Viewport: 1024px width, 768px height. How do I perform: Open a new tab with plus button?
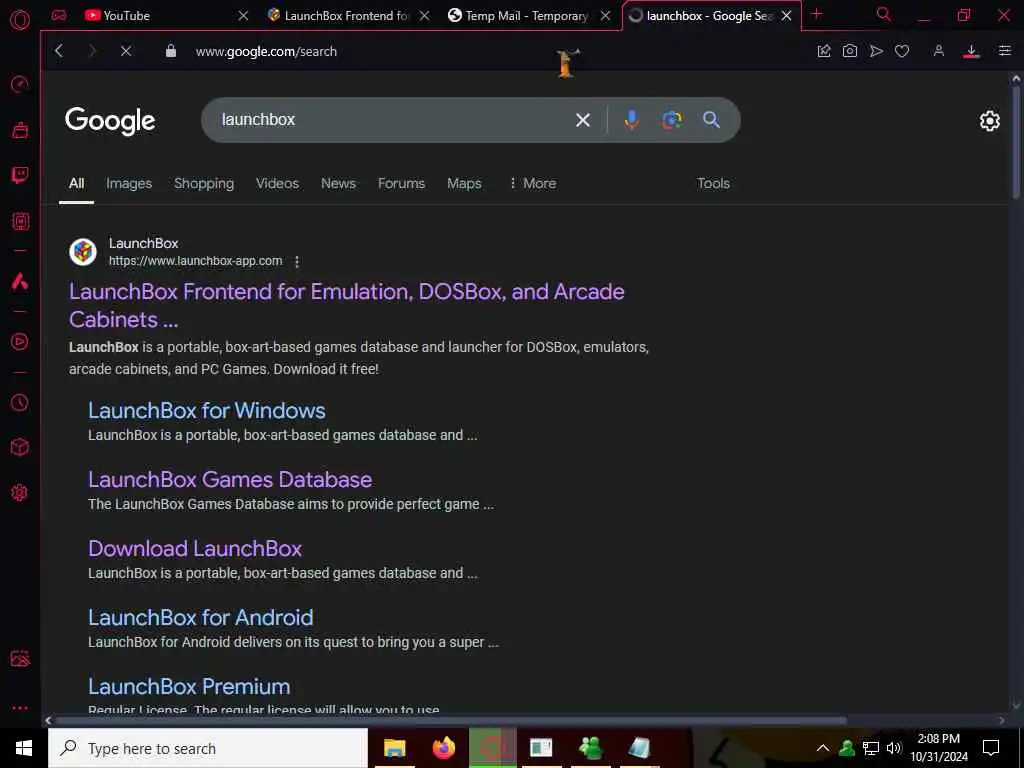(x=816, y=14)
